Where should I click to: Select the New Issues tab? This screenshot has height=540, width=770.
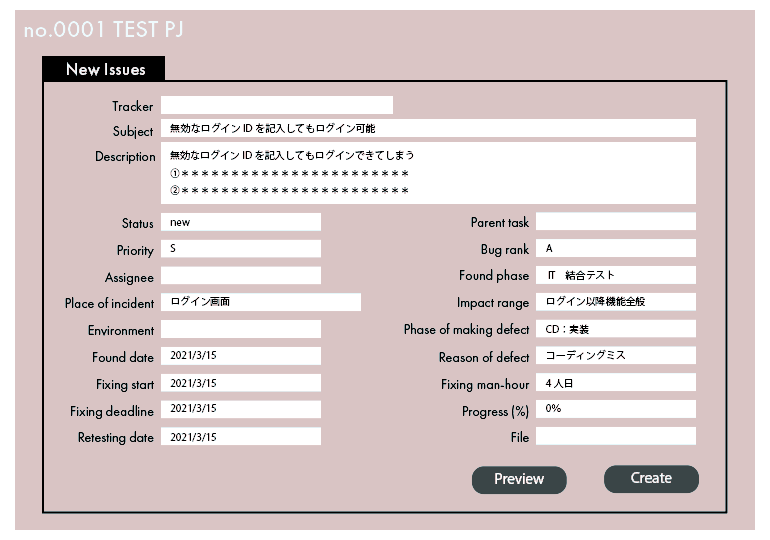click(x=105, y=69)
